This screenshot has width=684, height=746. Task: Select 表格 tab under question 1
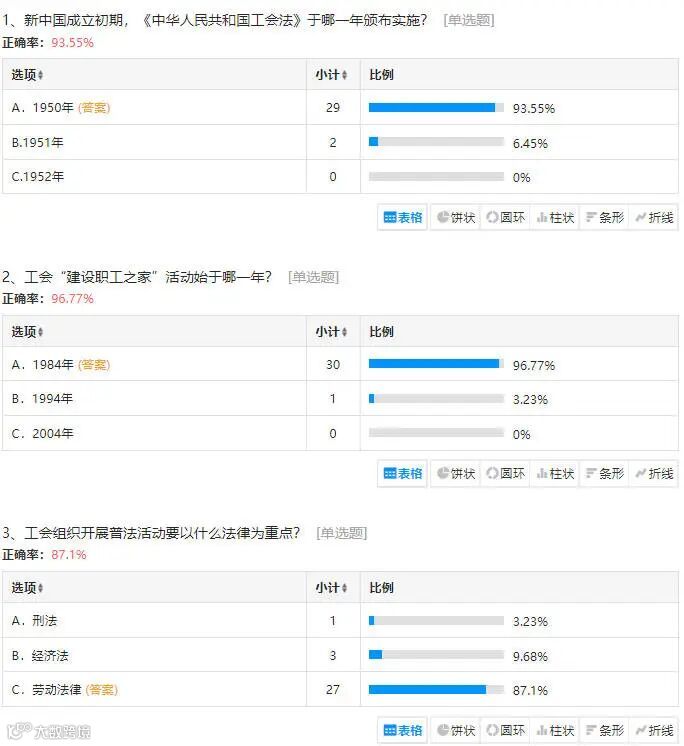pos(402,217)
